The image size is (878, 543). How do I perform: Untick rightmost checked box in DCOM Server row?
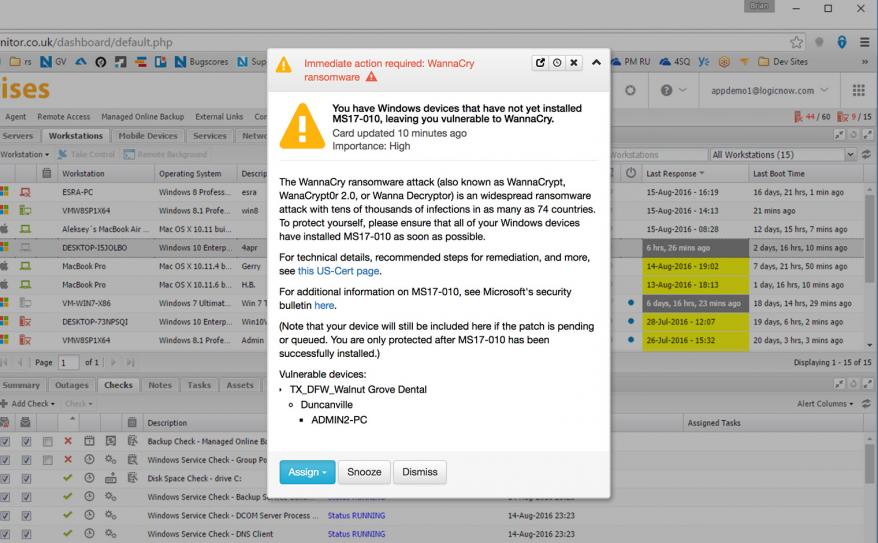(26, 516)
